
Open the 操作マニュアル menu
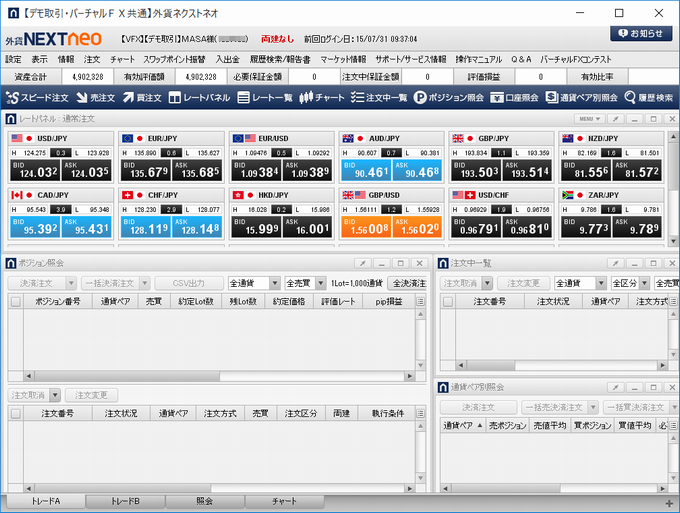[478, 59]
